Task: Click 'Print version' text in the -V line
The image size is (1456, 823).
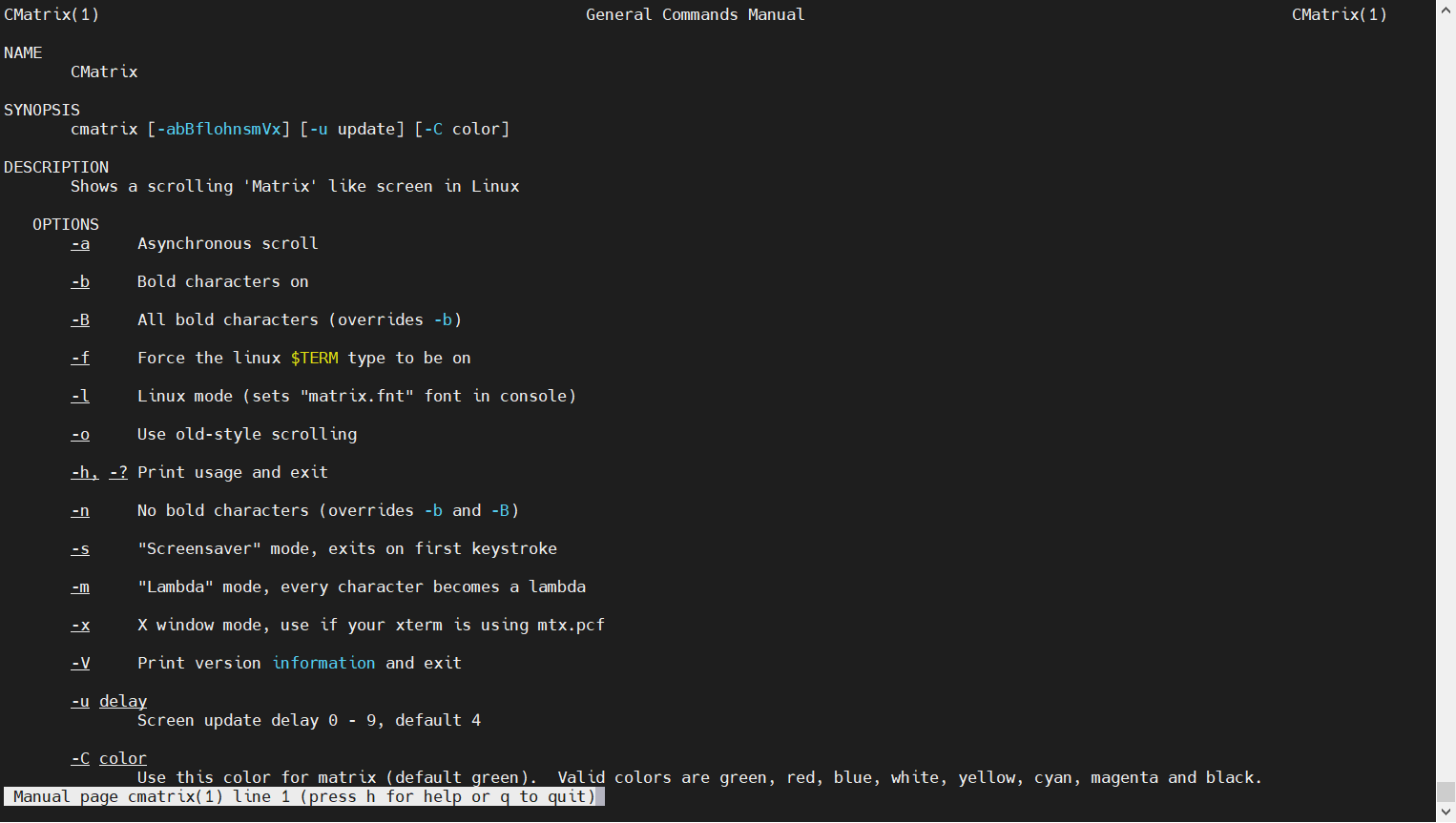Action: [199, 663]
